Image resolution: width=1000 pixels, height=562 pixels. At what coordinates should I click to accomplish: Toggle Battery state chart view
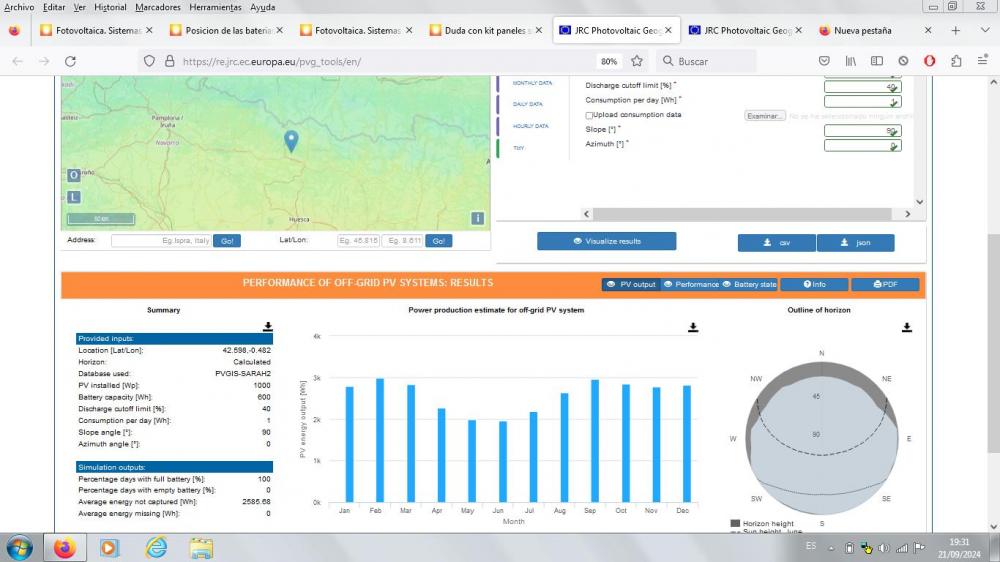click(x=749, y=285)
